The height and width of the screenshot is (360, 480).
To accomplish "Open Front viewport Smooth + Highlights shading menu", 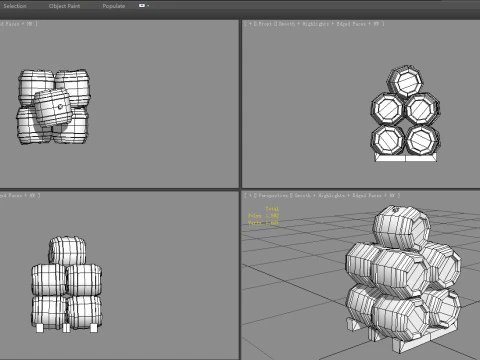I will [x=304, y=24].
